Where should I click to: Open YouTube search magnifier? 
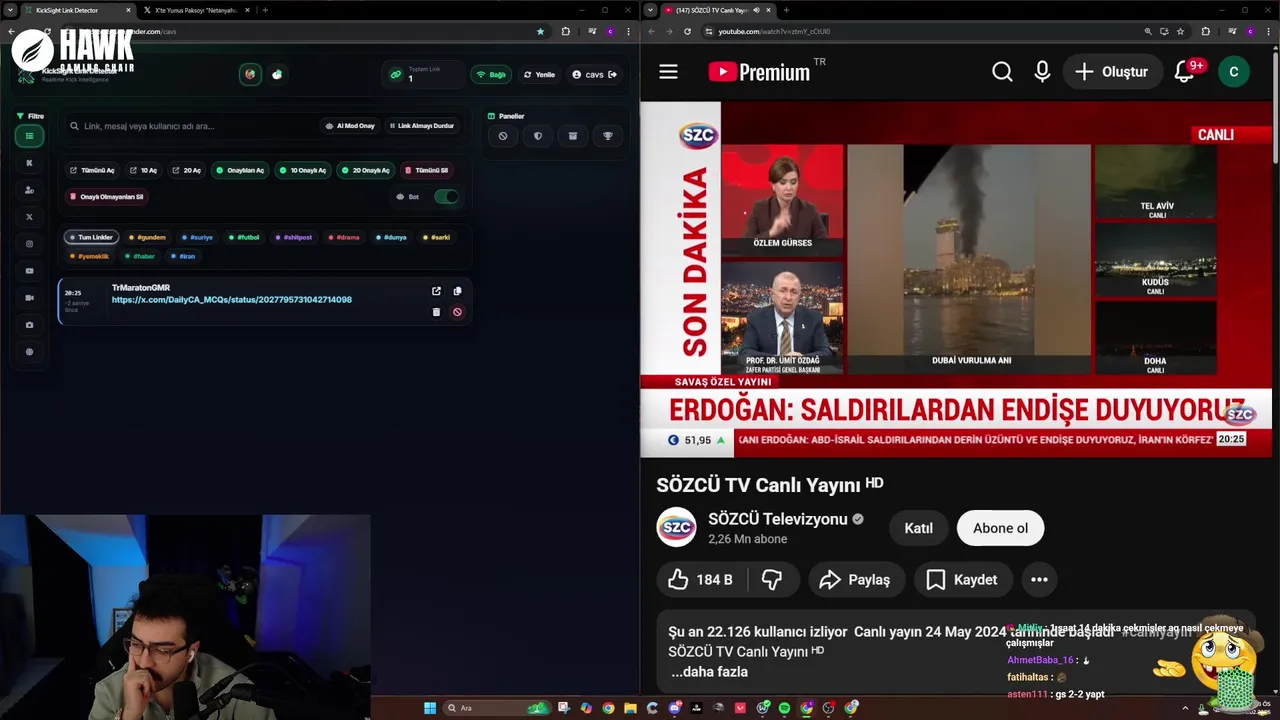coord(1002,72)
